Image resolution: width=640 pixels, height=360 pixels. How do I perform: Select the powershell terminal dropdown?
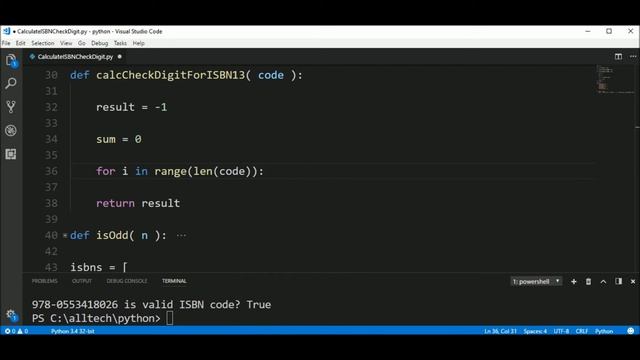[x=536, y=281]
